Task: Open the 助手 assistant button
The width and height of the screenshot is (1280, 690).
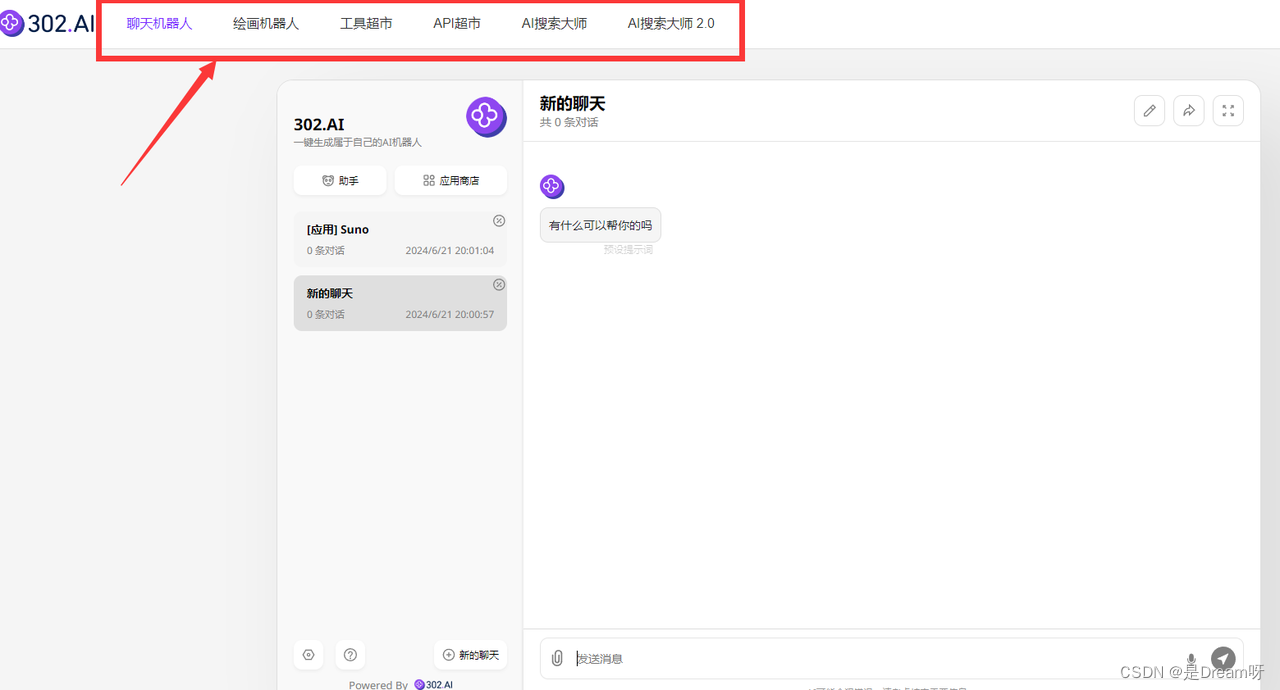Action: coord(340,181)
